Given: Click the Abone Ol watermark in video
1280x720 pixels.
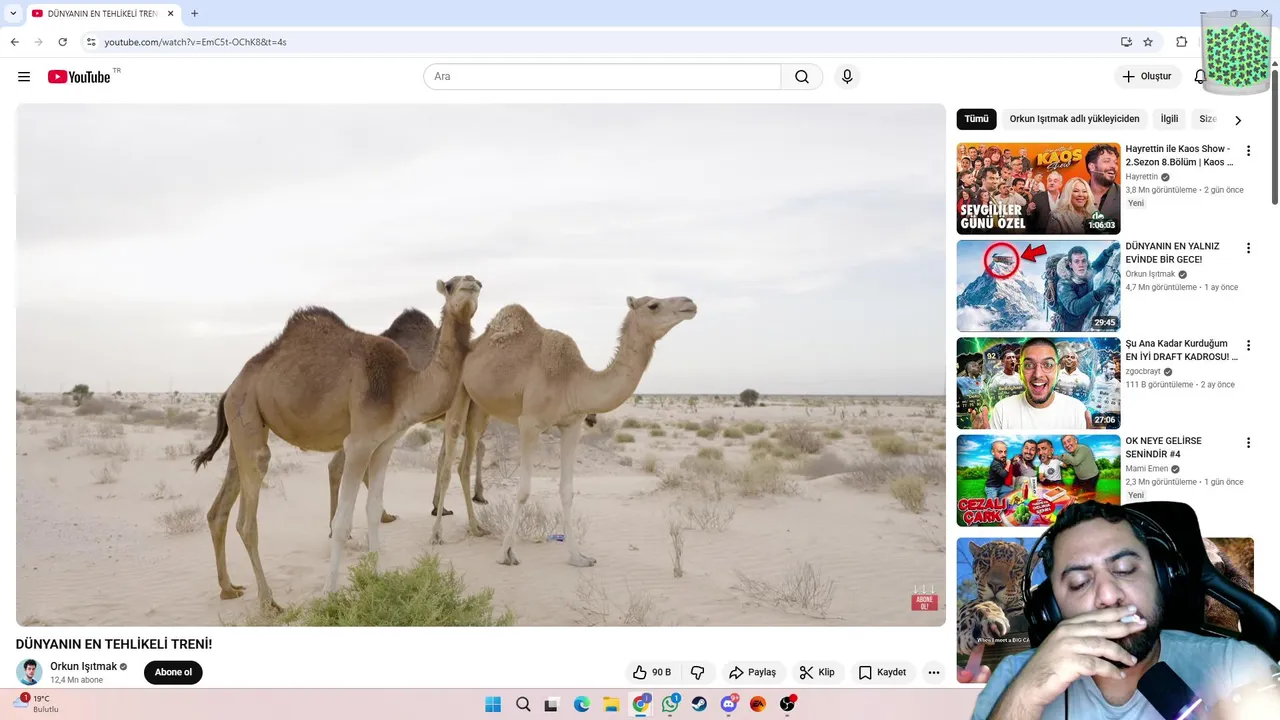Looking at the screenshot, I should click(924, 598).
